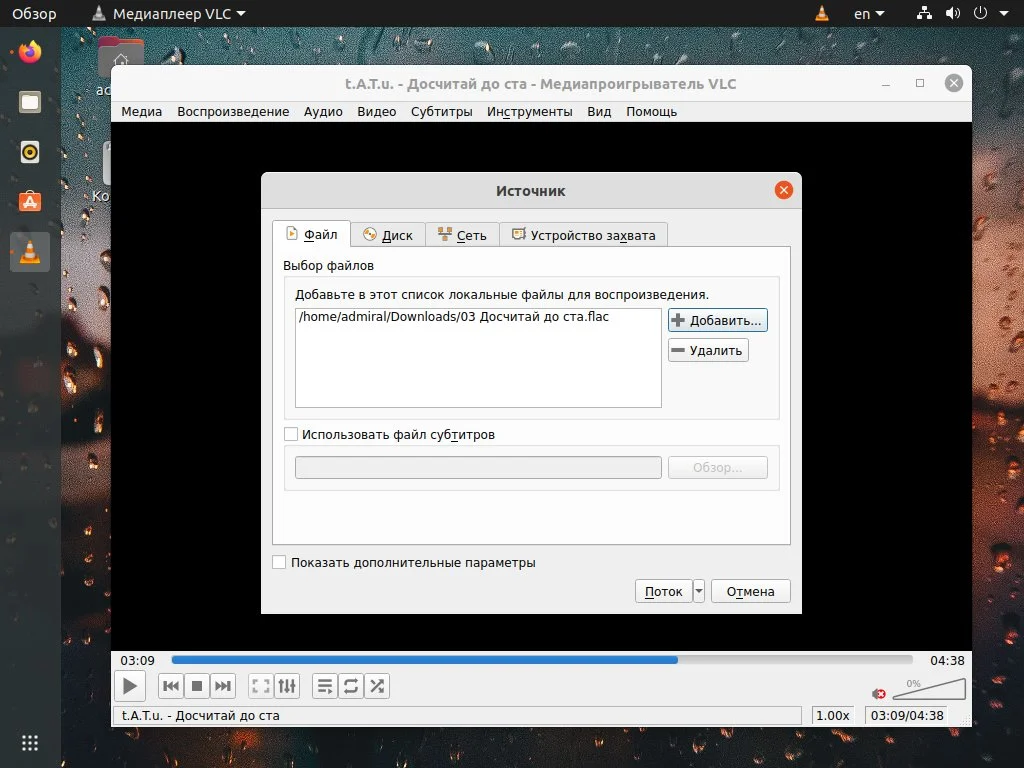1024x768 pixels.
Task: Unmute audio by clicking speaker icon
Action: pyautogui.click(x=878, y=692)
